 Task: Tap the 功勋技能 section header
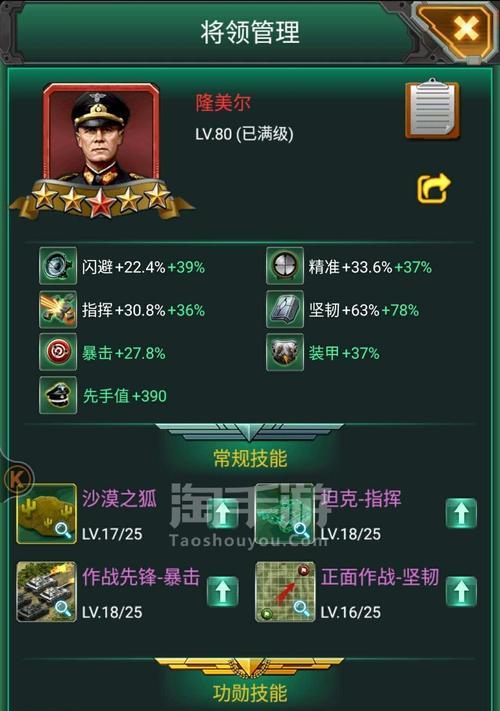[250, 692]
